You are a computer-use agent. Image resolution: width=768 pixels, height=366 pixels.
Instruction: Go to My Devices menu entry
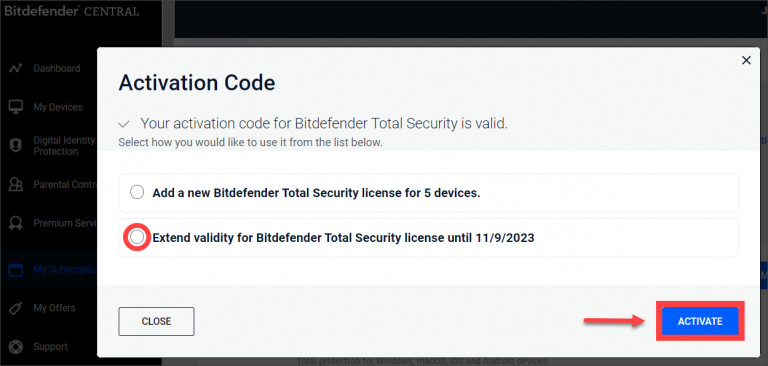tap(58, 107)
